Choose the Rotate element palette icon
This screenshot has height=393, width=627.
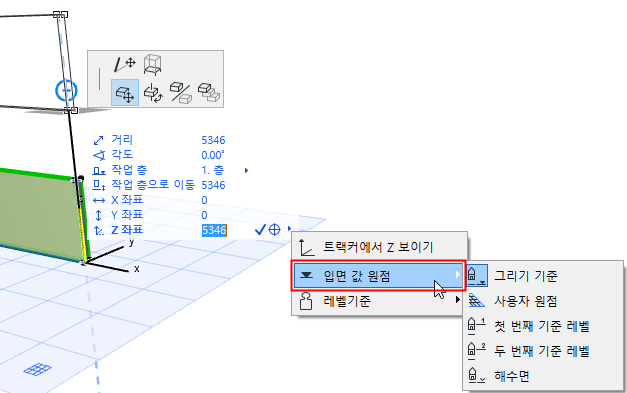153,93
